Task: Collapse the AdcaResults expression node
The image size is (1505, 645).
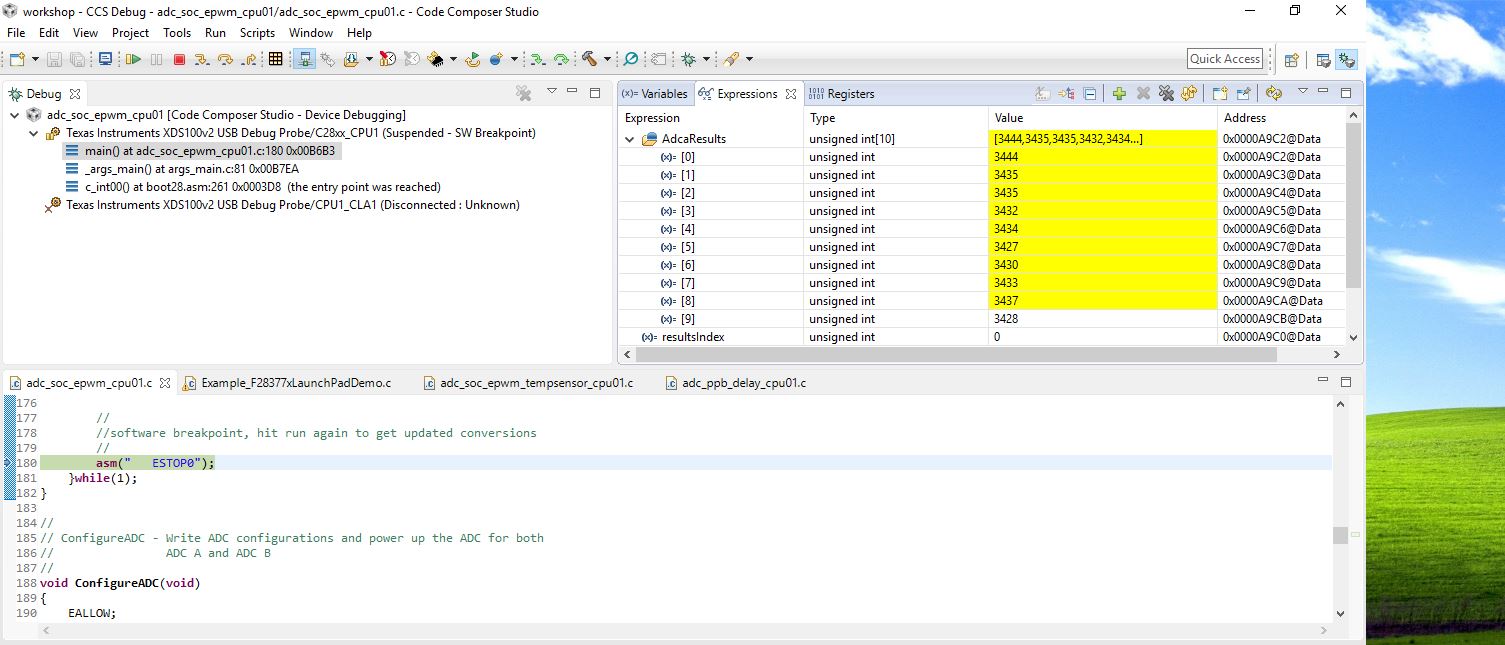Action: 629,139
